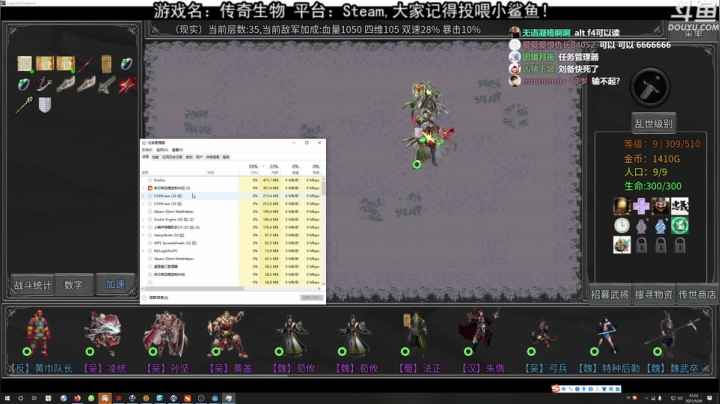Sort by CPU column in Task Manager
The width and height of the screenshot is (720, 404).
(250, 169)
